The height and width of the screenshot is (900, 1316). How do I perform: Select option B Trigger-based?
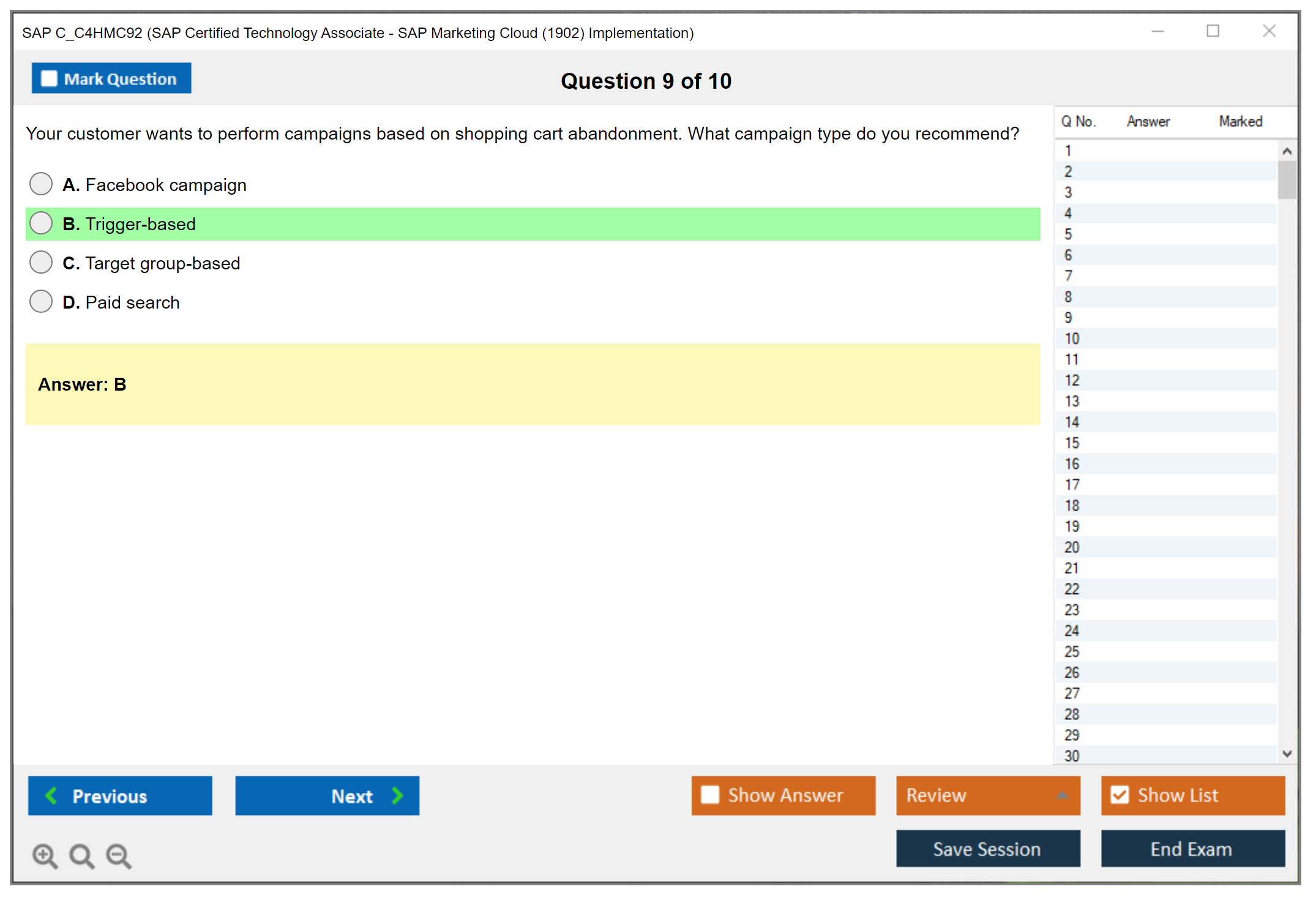click(x=41, y=223)
